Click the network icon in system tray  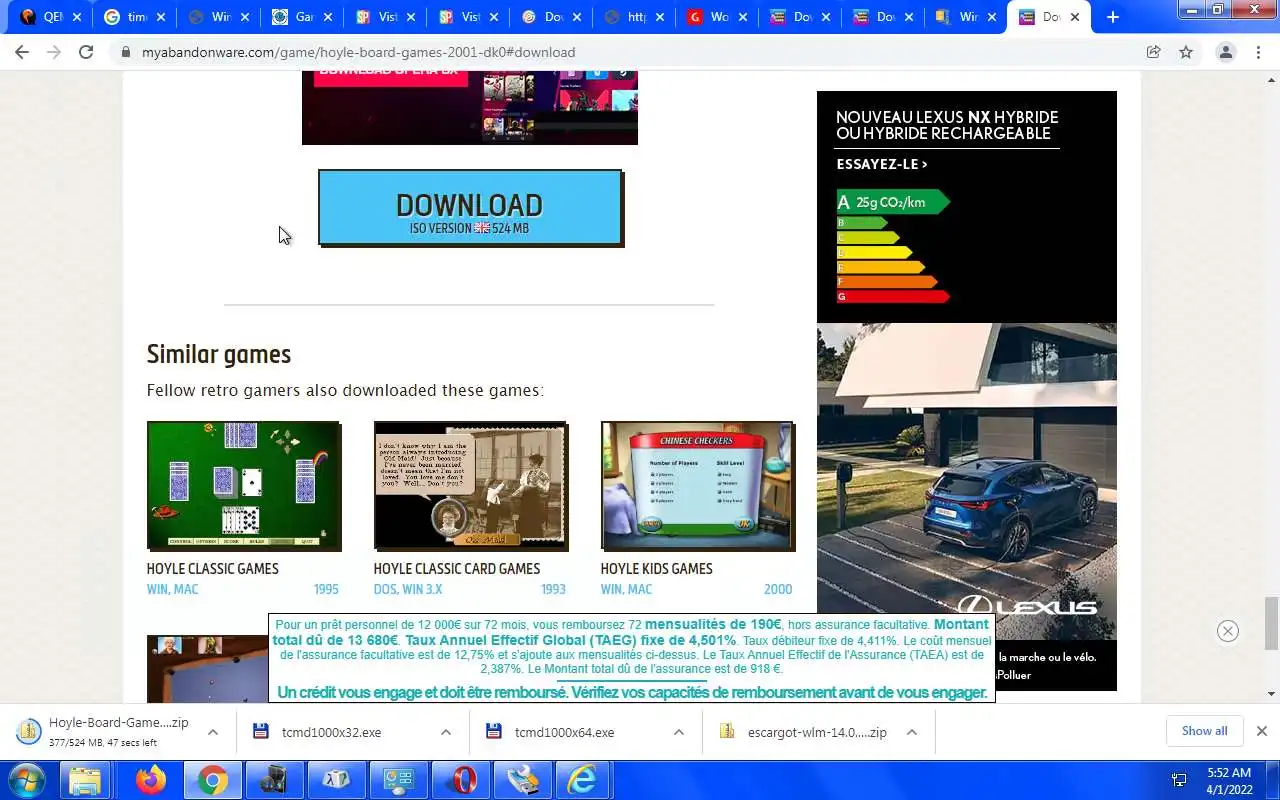pyautogui.click(x=1179, y=780)
